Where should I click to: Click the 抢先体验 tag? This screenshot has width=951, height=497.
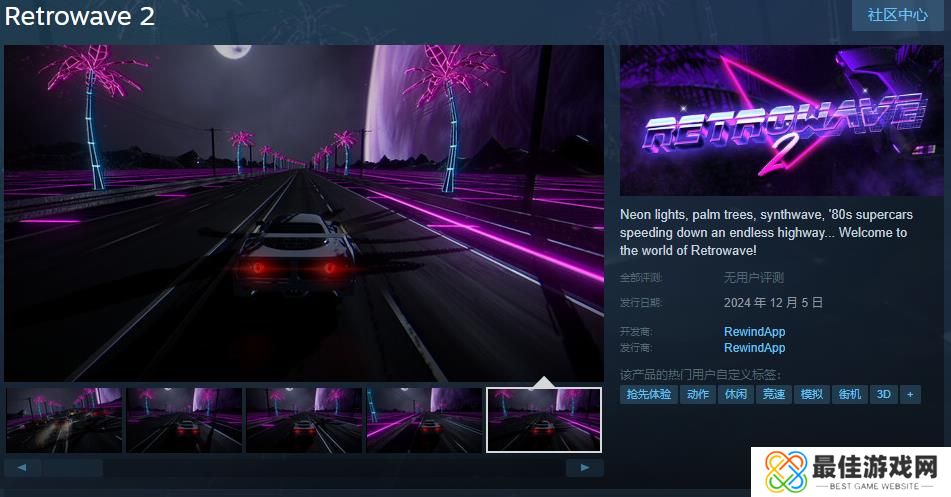pyautogui.click(x=648, y=394)
